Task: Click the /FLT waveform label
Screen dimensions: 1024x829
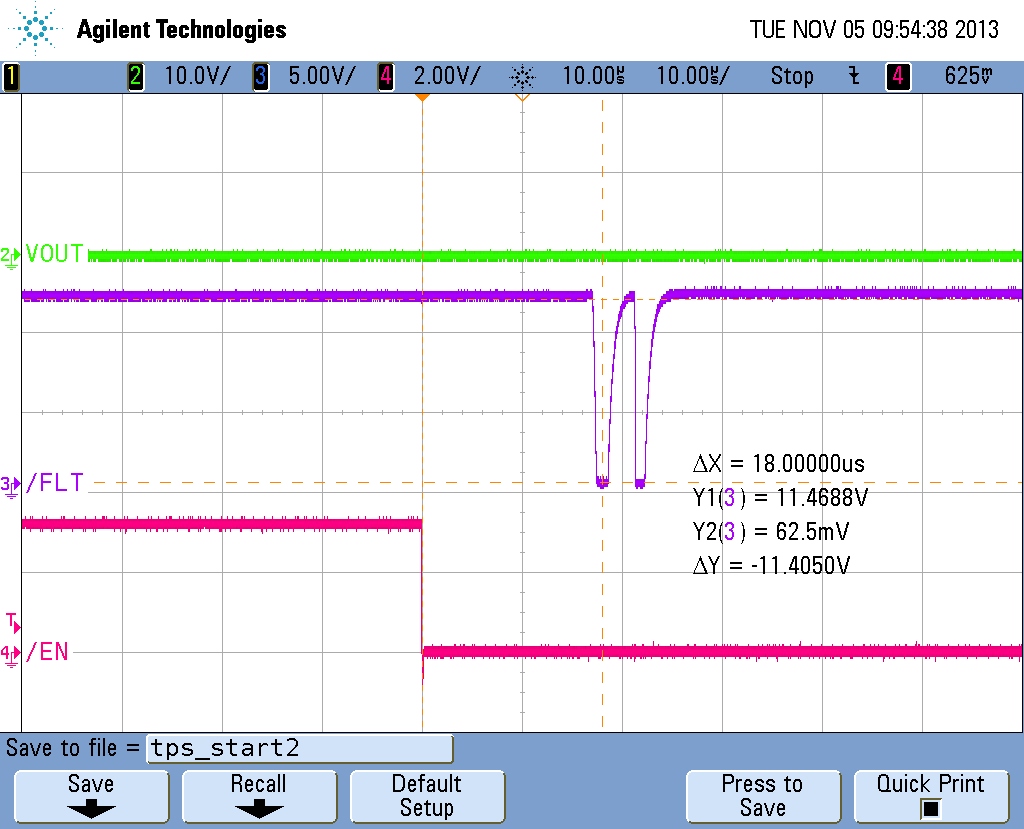Action: coord(54,483)
